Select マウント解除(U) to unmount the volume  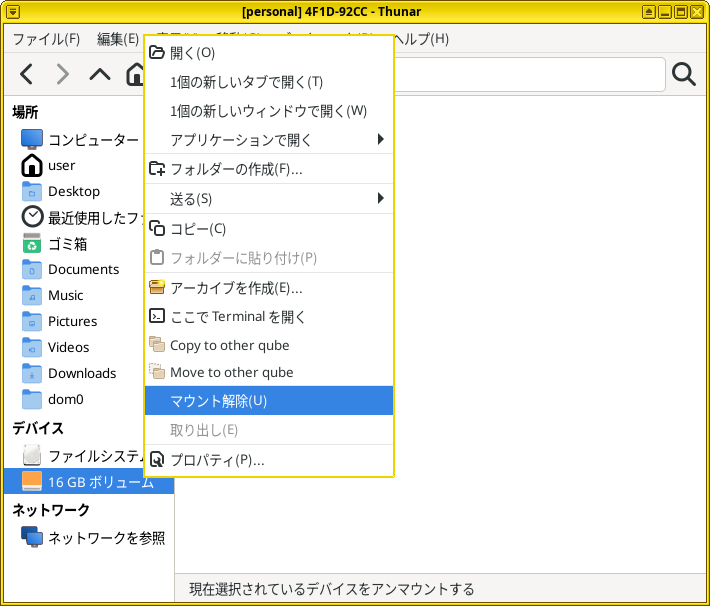(269, 401)
